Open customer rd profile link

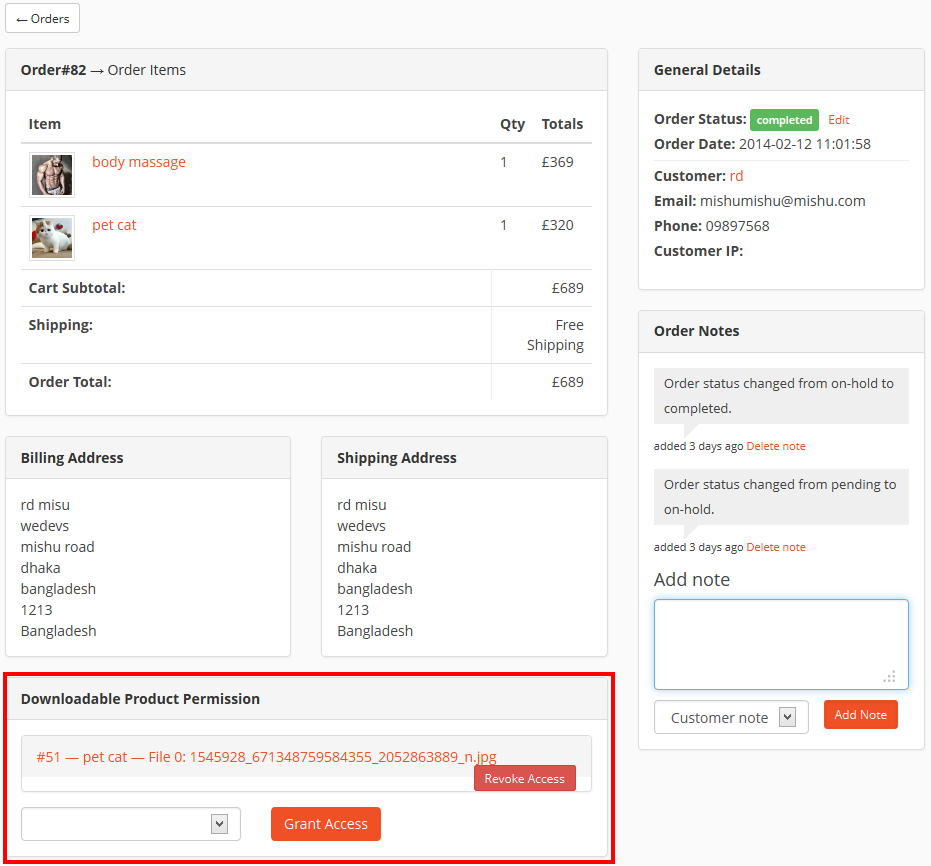[736, 176]
